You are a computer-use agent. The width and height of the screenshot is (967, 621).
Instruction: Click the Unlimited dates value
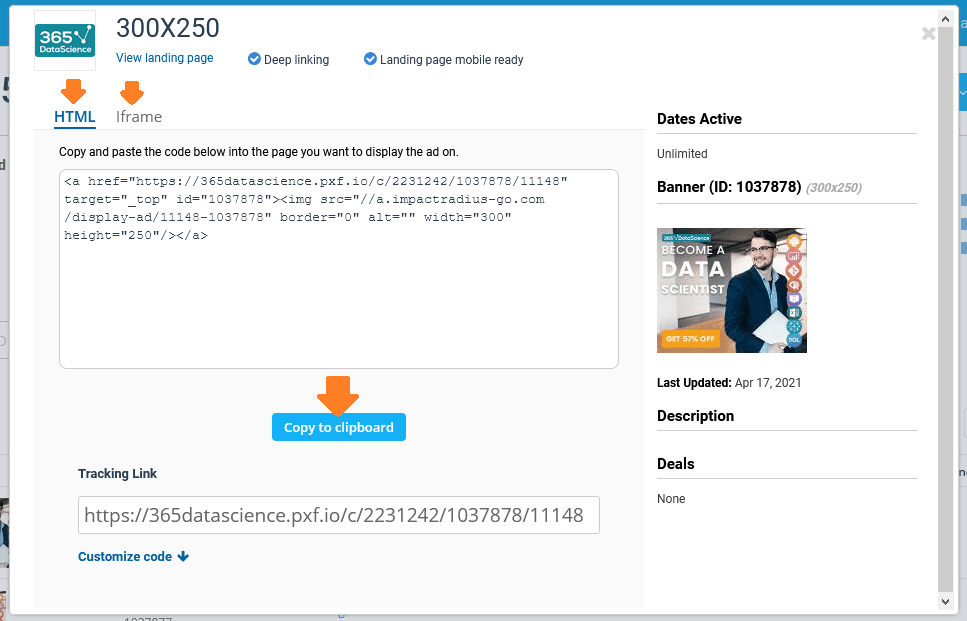[x=682, y=154]
